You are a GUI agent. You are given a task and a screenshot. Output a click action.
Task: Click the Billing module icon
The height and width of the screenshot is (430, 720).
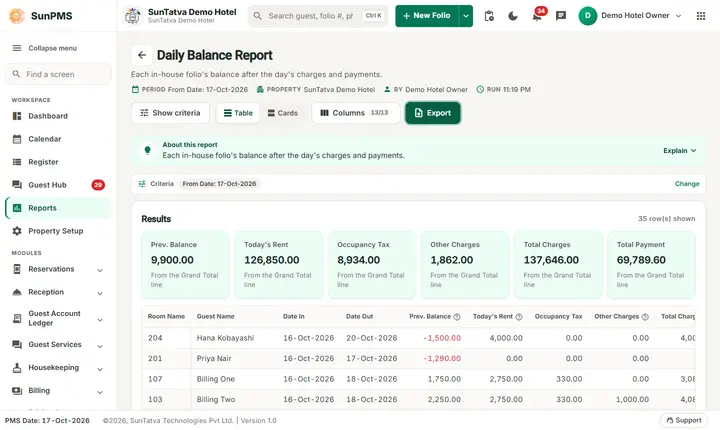17,390
